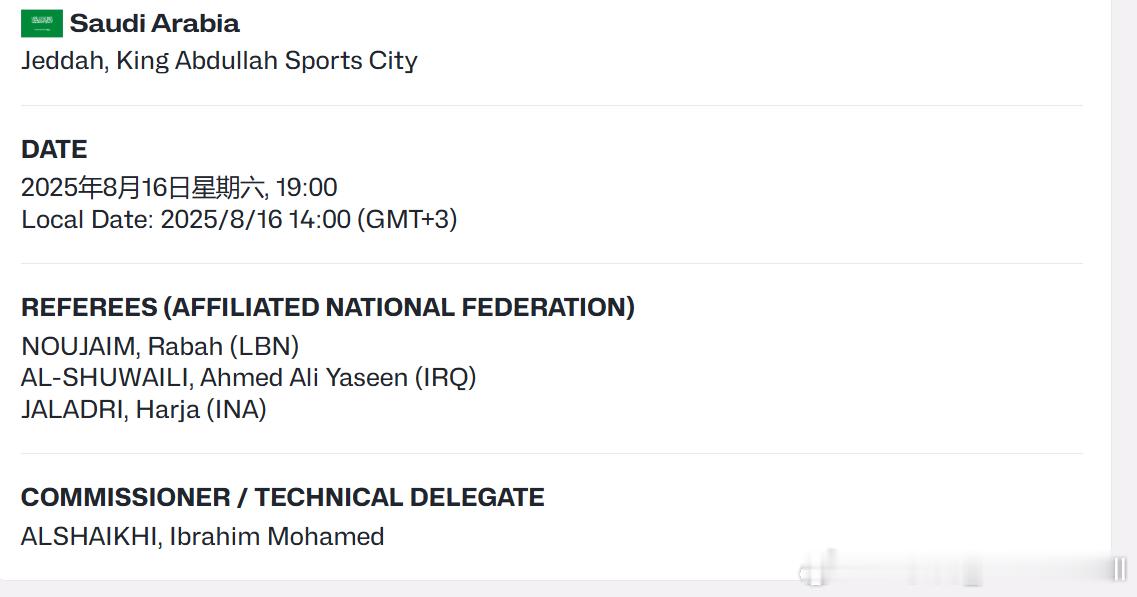Click the divider line above the COMMISSIONER heading

(552, 454)
